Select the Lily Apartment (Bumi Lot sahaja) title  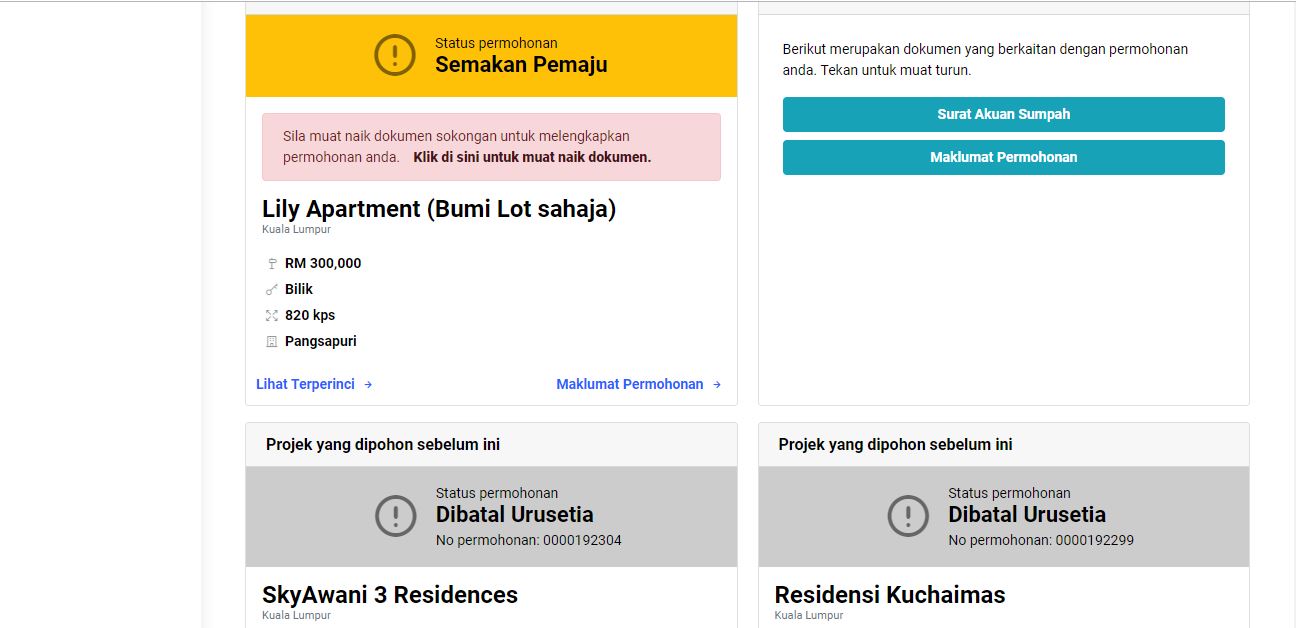(x=439, y=209)
